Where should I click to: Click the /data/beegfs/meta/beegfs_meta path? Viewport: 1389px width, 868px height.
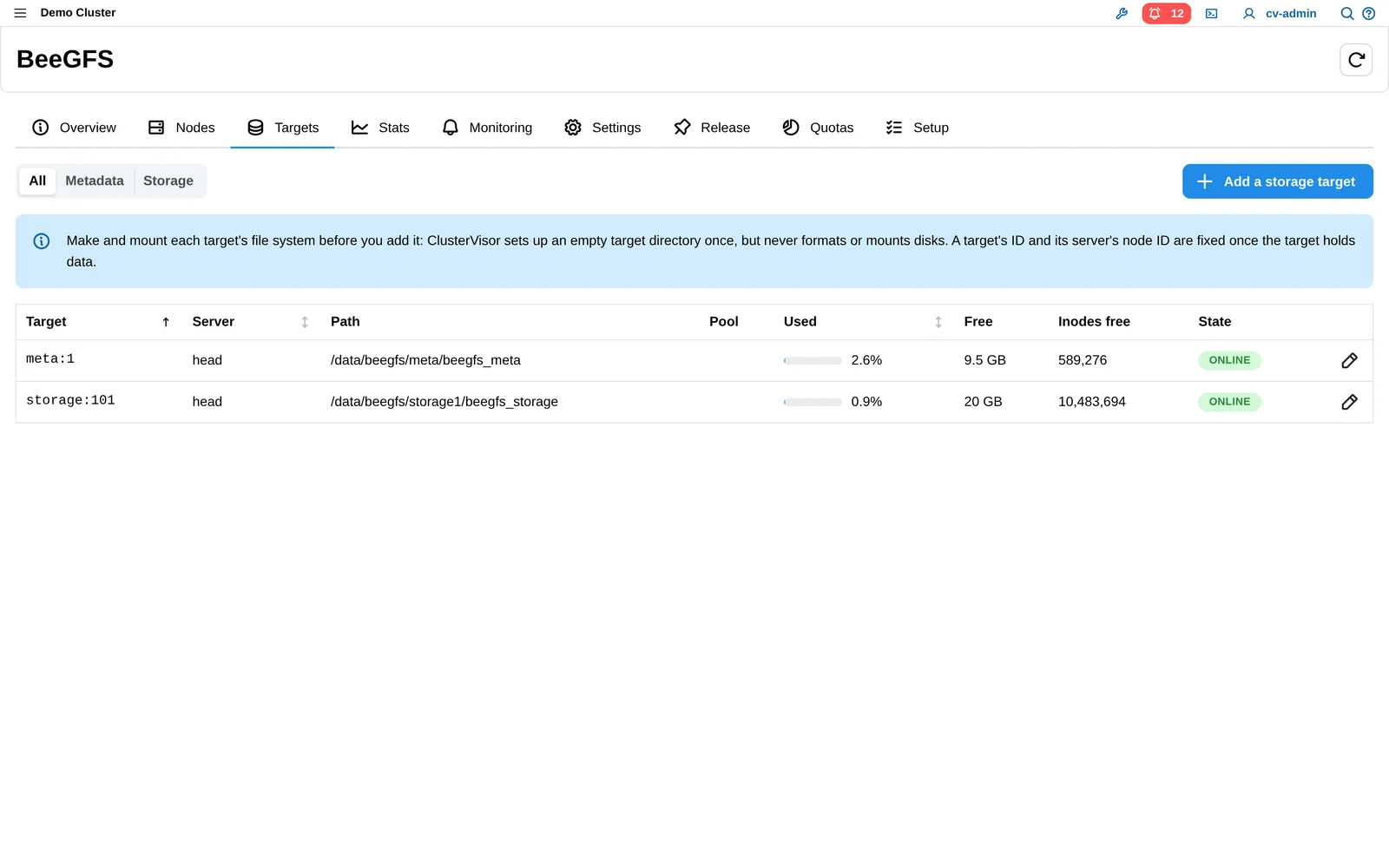click(x=425, y=360)
